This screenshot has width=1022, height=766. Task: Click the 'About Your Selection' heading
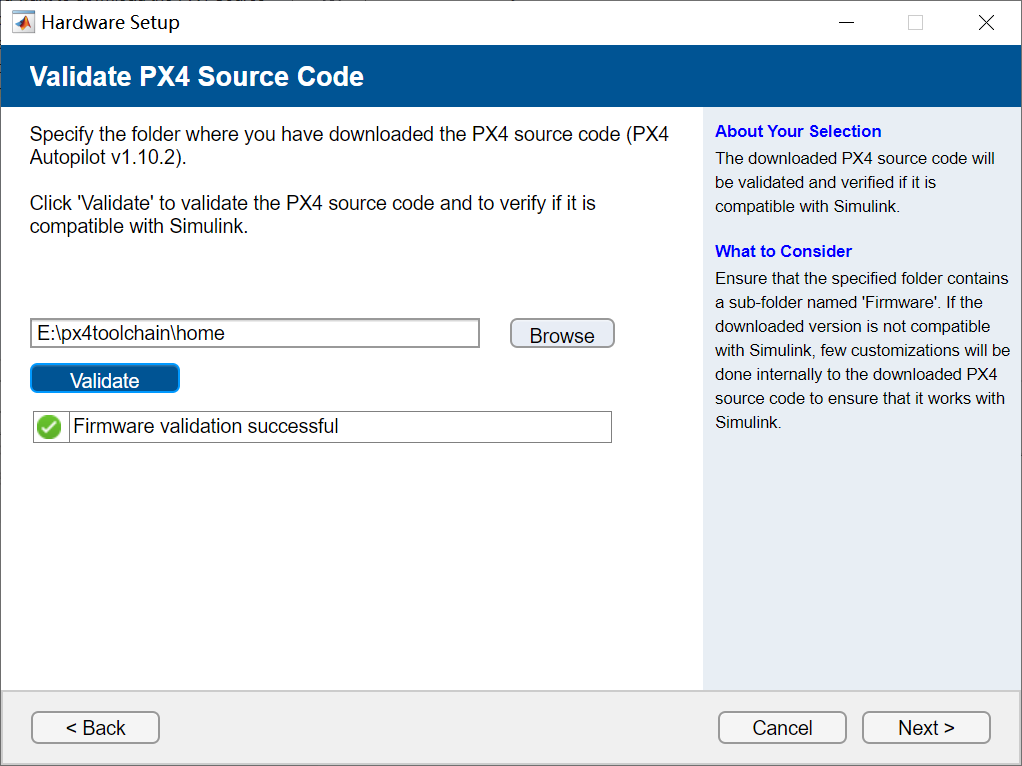798,131
